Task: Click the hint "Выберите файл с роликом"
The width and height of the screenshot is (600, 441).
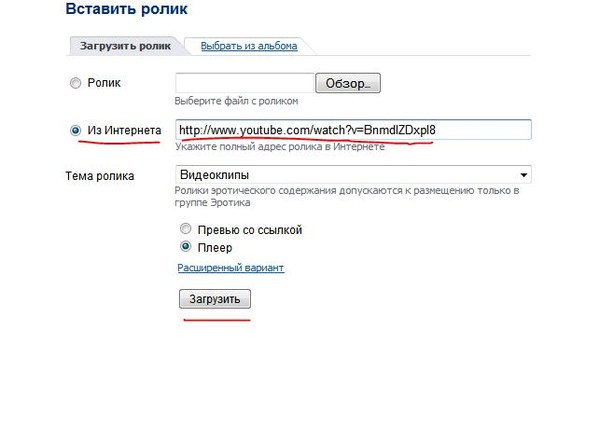Action: pyautogui.click(x=249, y=101)
